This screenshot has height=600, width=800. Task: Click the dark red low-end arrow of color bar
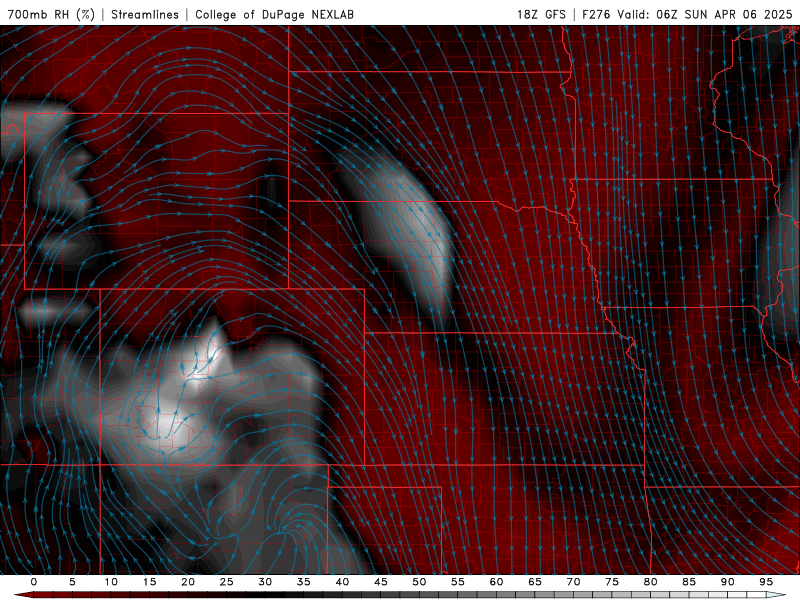pyautogui.click(x=23, y=595)
